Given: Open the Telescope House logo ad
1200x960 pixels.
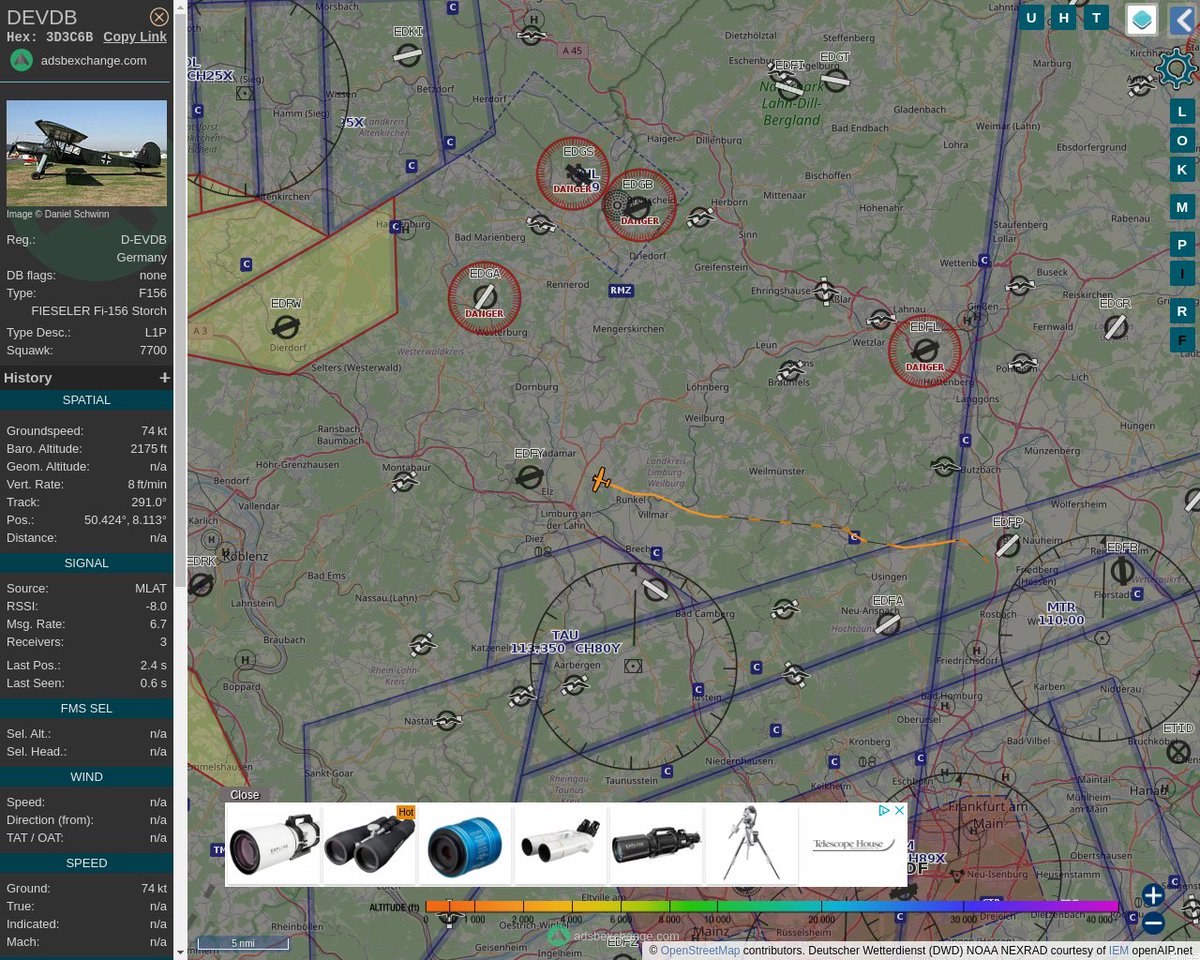Looking at the screenshot, I should pos(853,845).
